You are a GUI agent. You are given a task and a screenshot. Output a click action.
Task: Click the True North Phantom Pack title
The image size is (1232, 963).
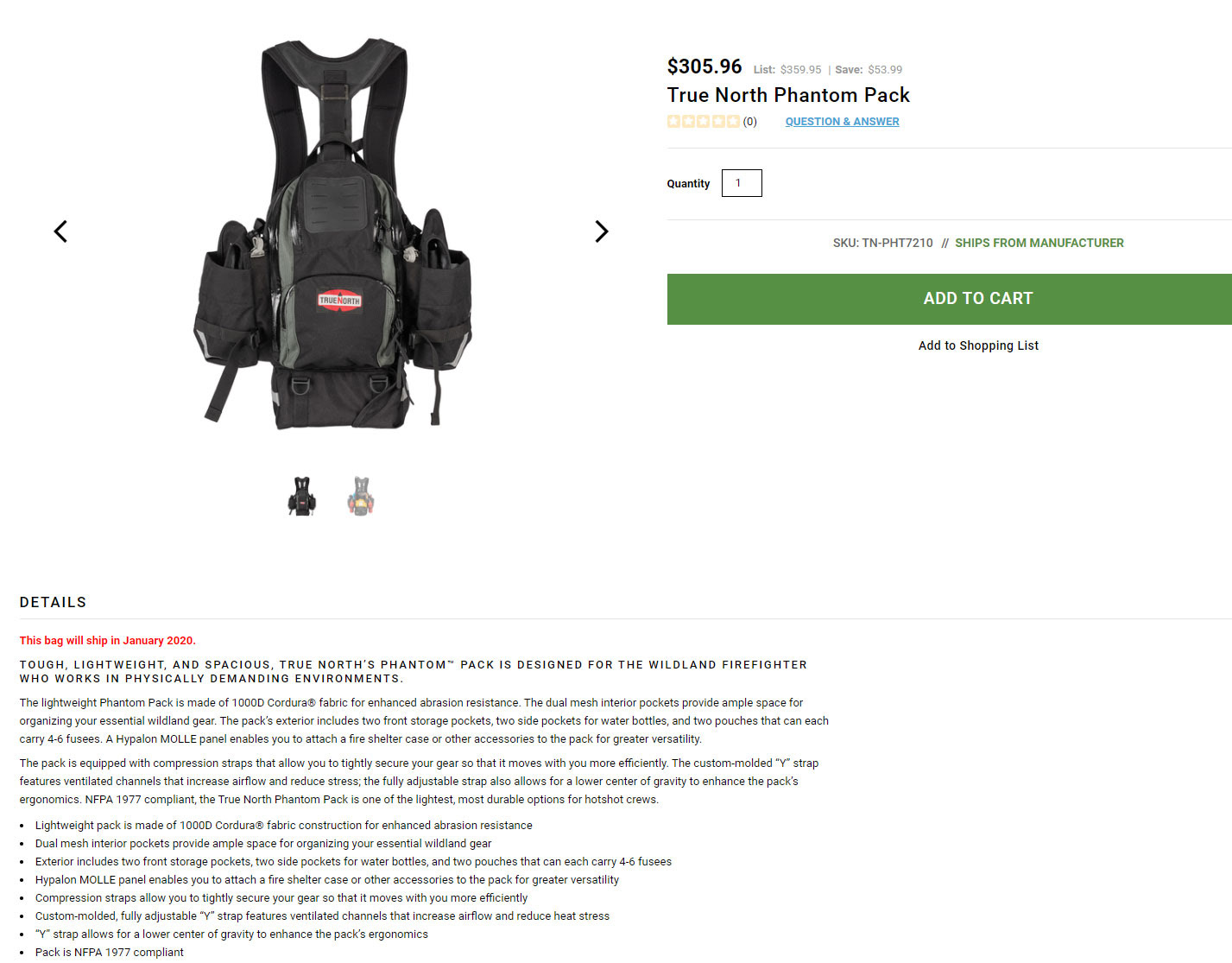point(788,95)
